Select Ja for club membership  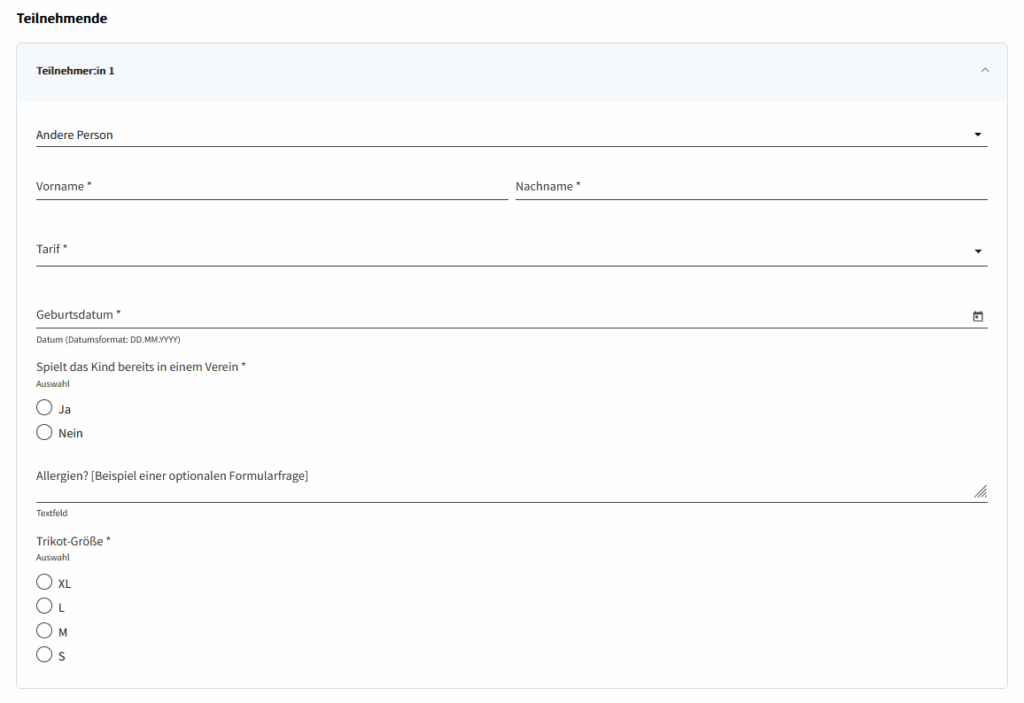[x=44, y=408]
